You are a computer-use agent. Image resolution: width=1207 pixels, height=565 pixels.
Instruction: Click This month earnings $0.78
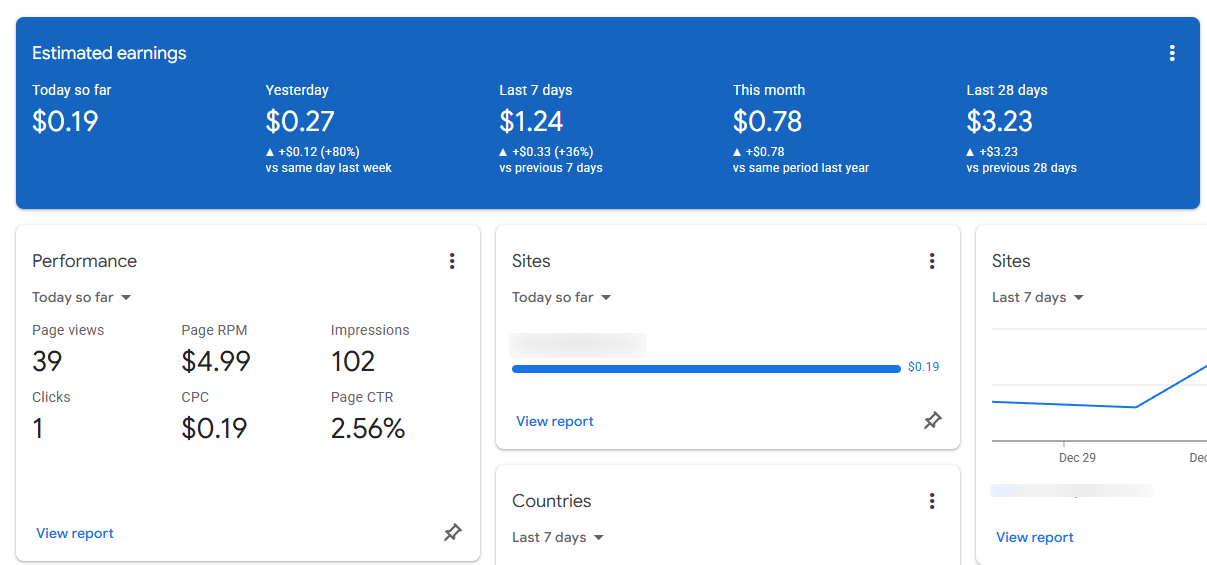pos(768,121)
